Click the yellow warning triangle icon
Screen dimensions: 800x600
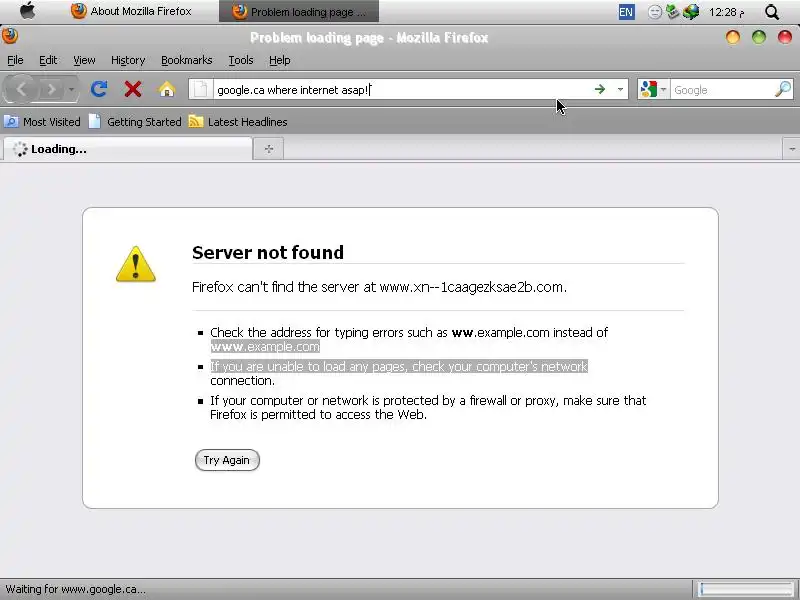coord(136,264)
